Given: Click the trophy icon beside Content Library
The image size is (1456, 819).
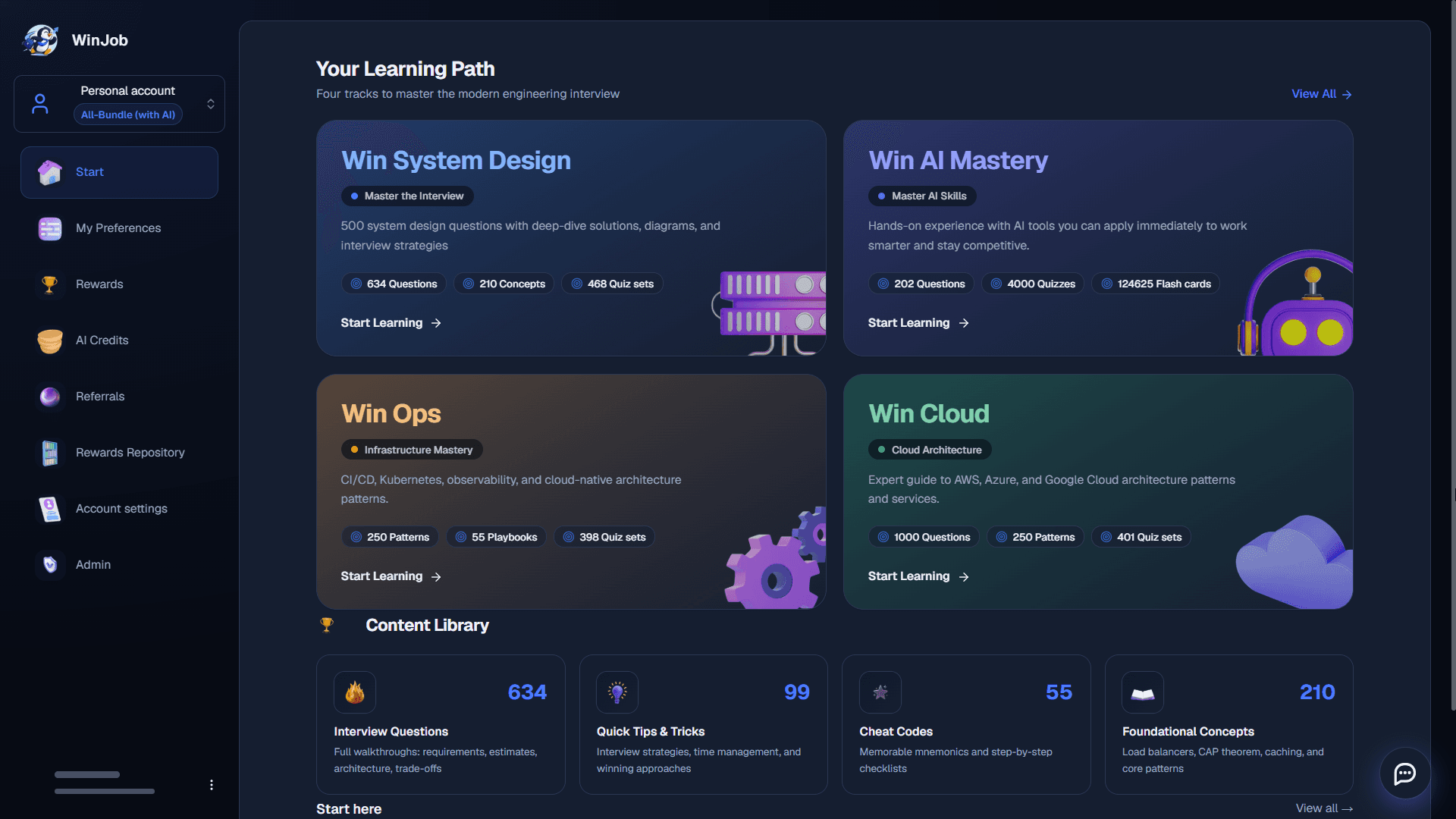Looking at the screenshot, I should [327, 625].
